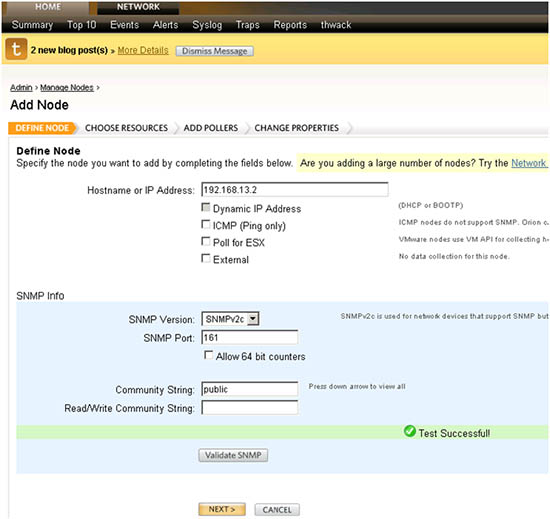Screen dimensions: 550x519
Task: Click the 'SNMP Info' section heading
Action: click(40, 296)
